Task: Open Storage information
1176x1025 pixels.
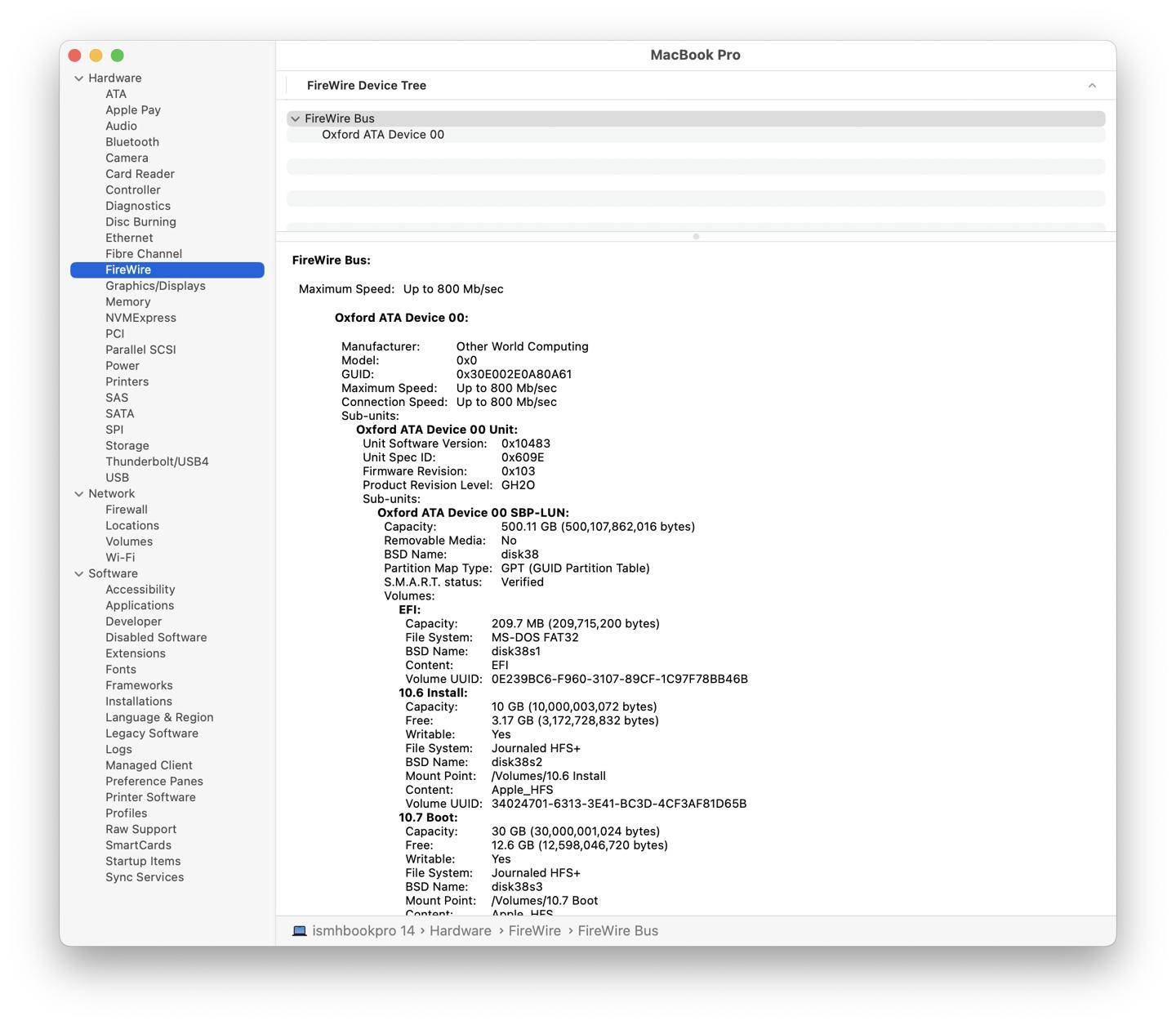Action: (x=127, y=446)
